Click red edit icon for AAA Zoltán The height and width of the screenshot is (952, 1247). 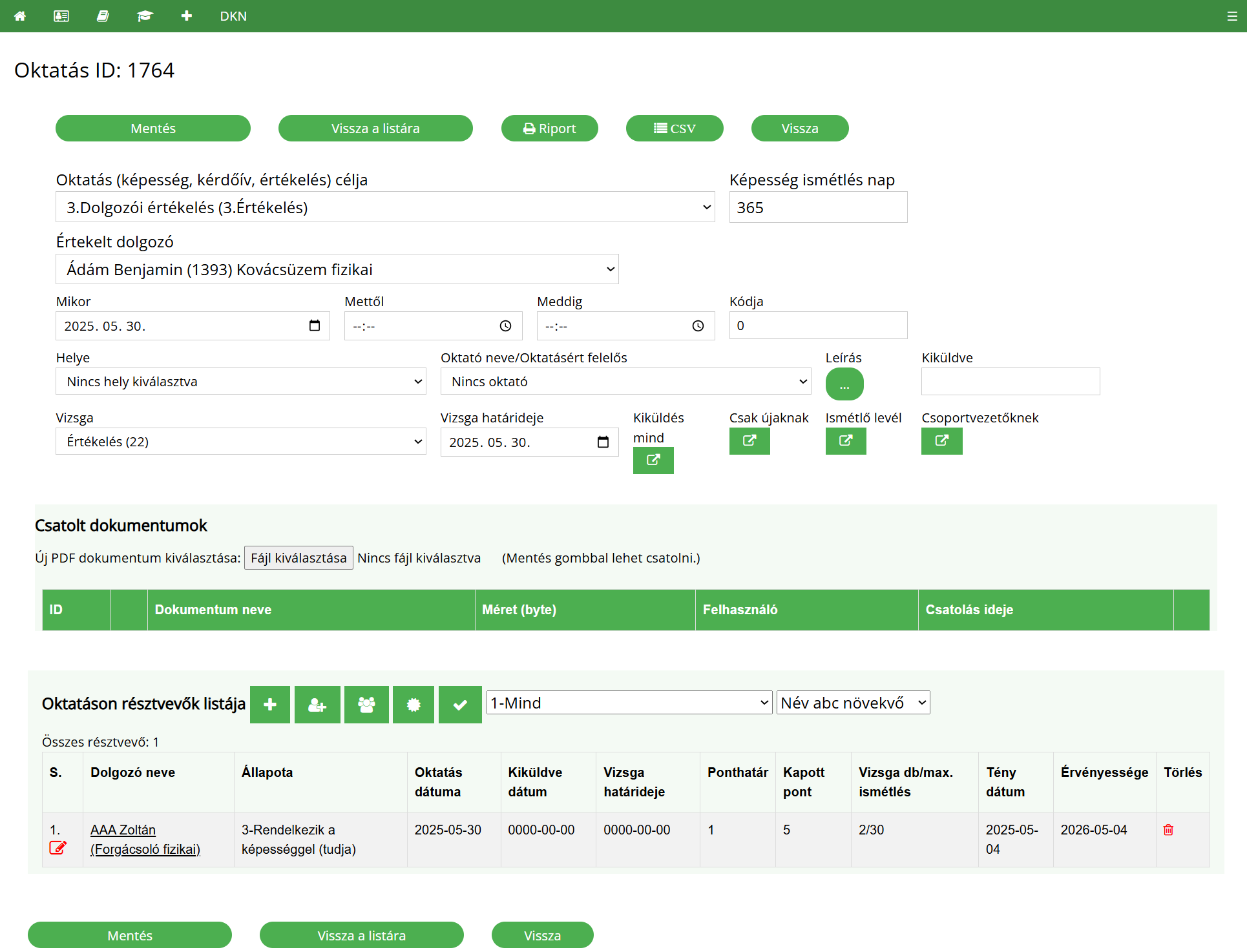58,848
